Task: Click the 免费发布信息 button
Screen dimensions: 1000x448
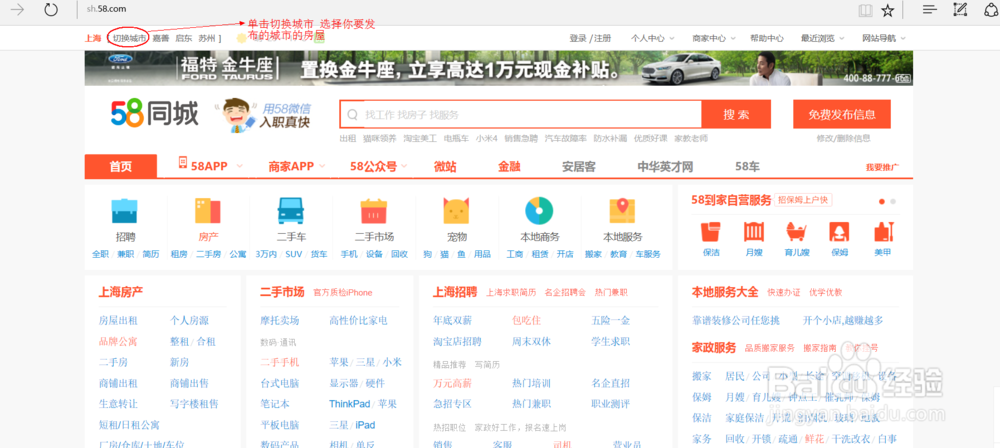Action: (x=842, y=115)
